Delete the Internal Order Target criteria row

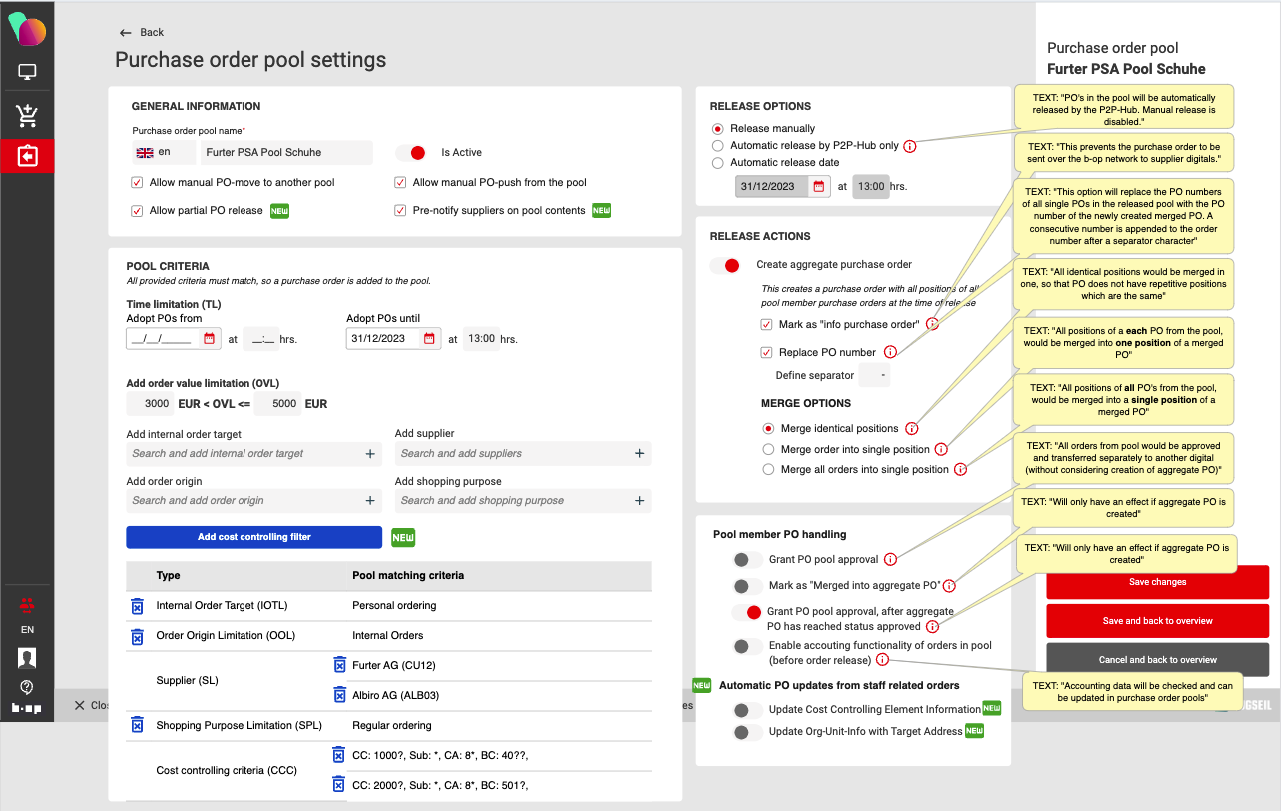coord(138,606)
